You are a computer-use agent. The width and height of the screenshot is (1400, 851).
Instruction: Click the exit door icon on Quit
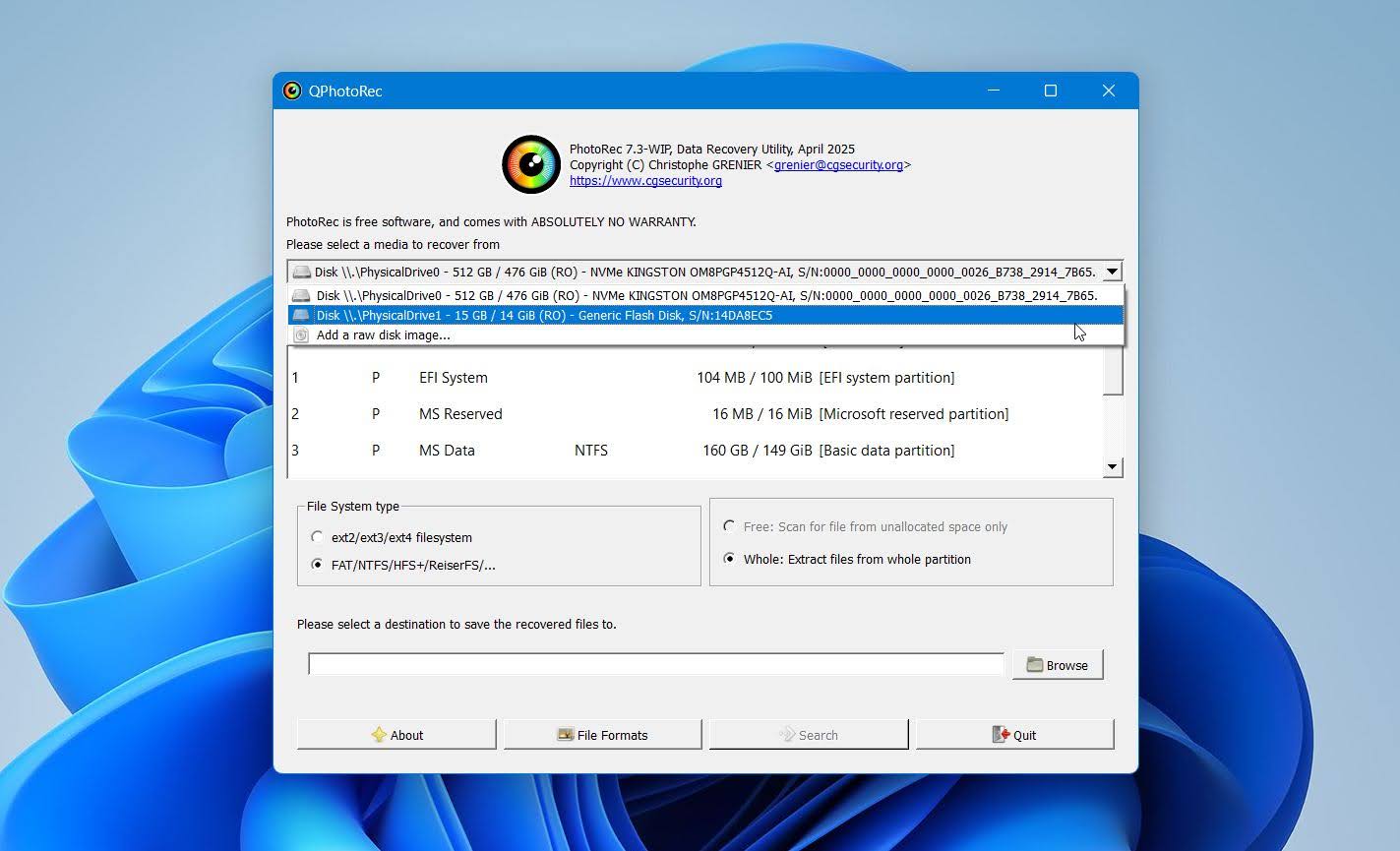click(x=1002, y=734)
